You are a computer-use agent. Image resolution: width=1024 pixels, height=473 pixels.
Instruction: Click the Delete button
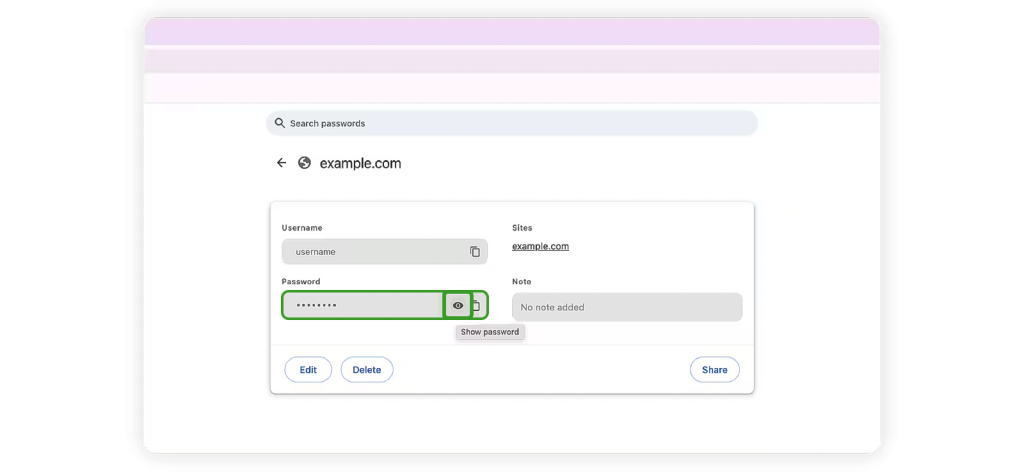pos(367,370)
